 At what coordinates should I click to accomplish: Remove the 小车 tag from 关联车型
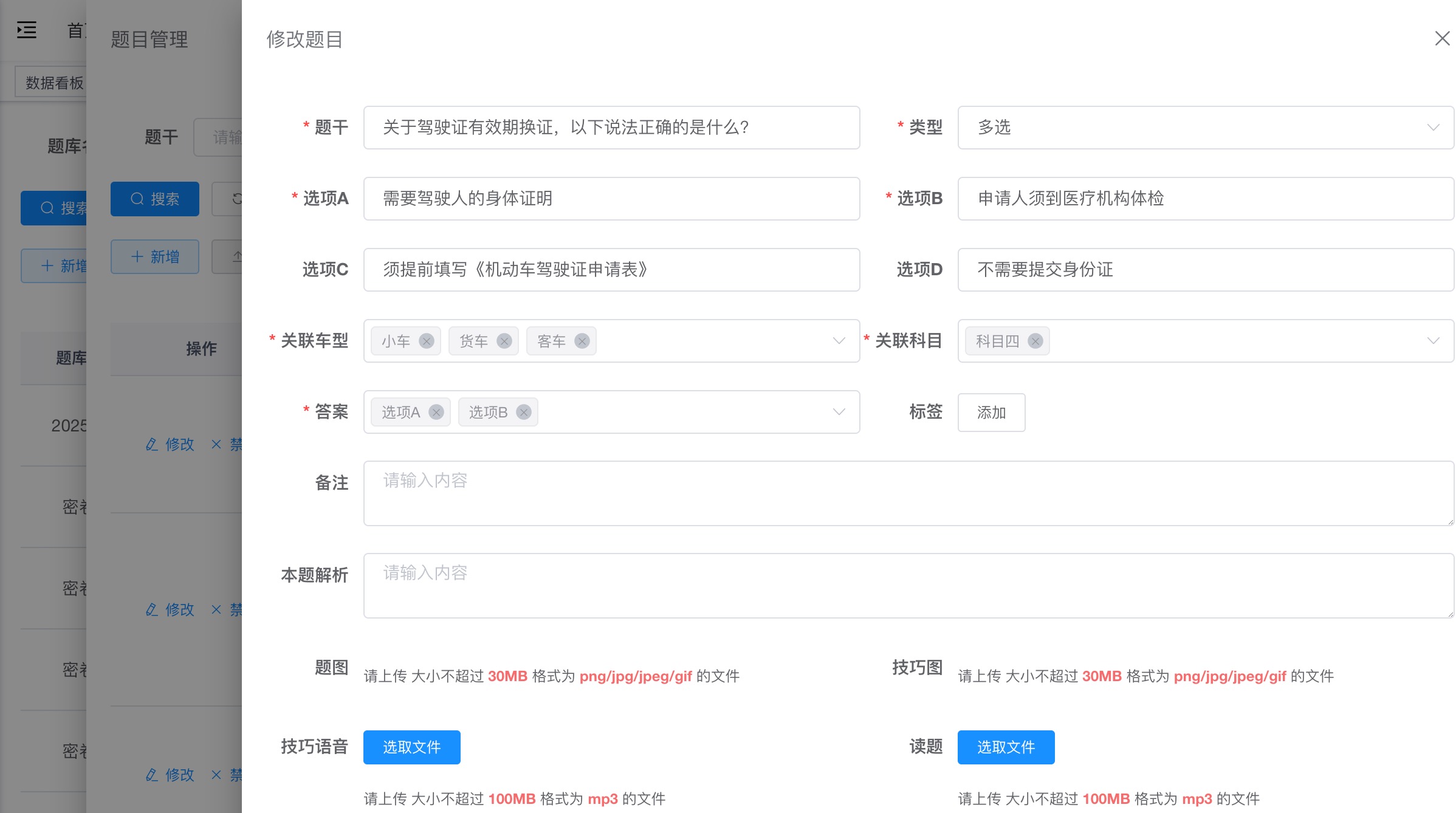(427, 341)
